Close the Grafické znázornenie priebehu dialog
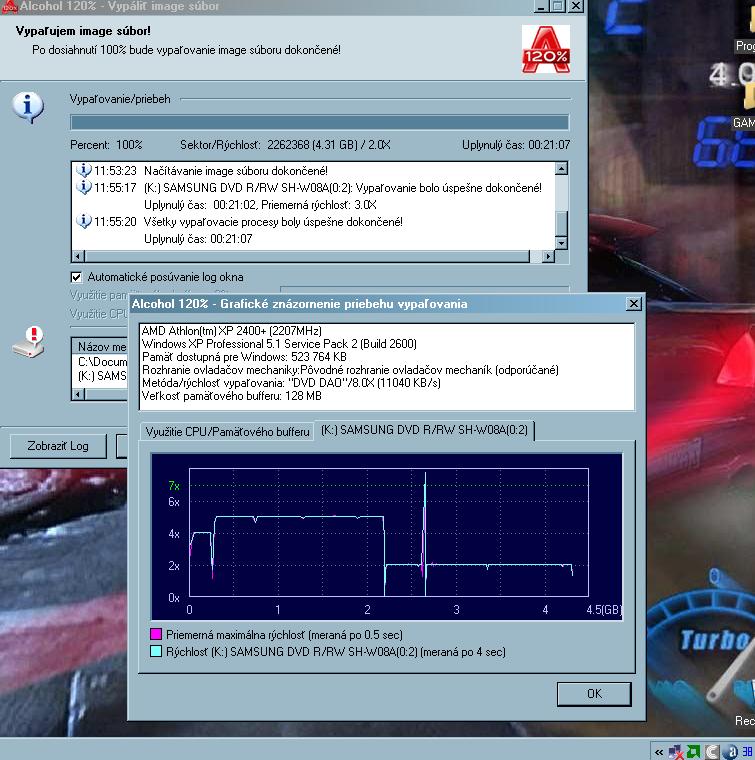 tap(633, 303)
